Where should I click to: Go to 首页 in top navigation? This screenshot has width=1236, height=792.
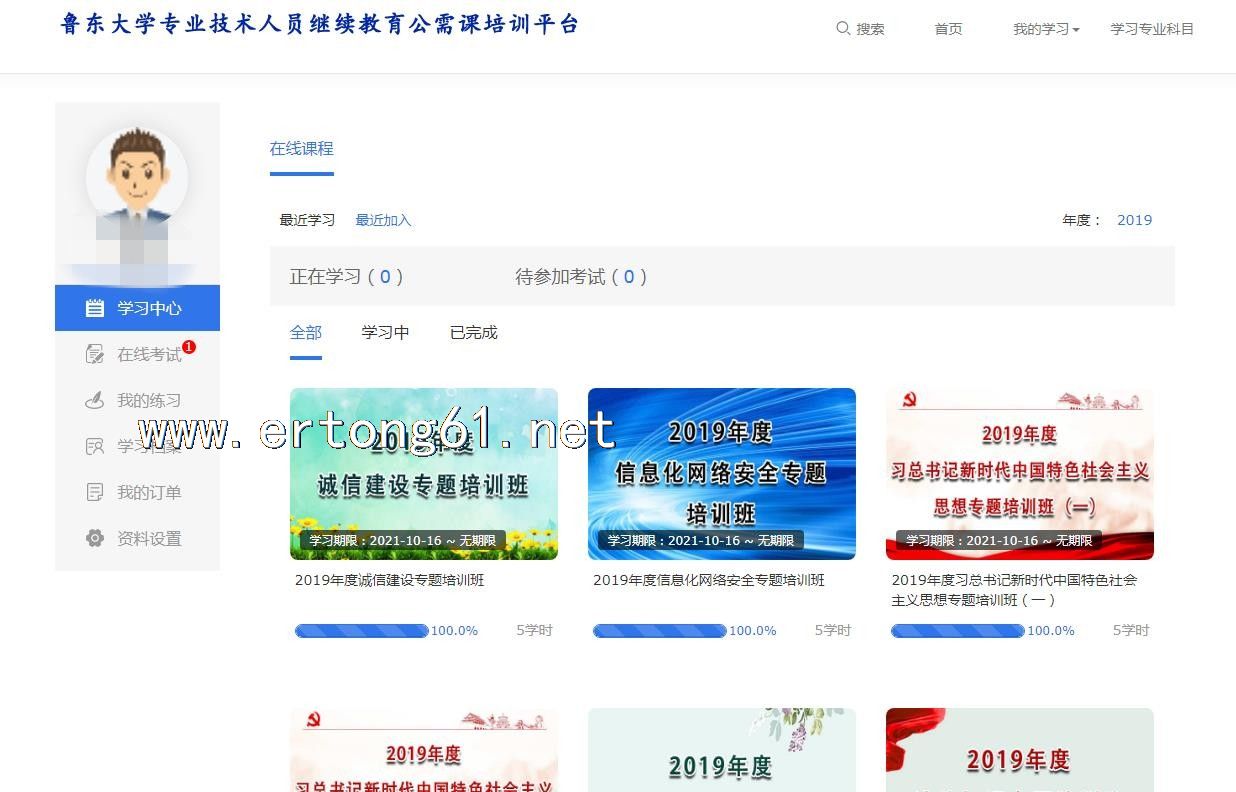[948, 29]
